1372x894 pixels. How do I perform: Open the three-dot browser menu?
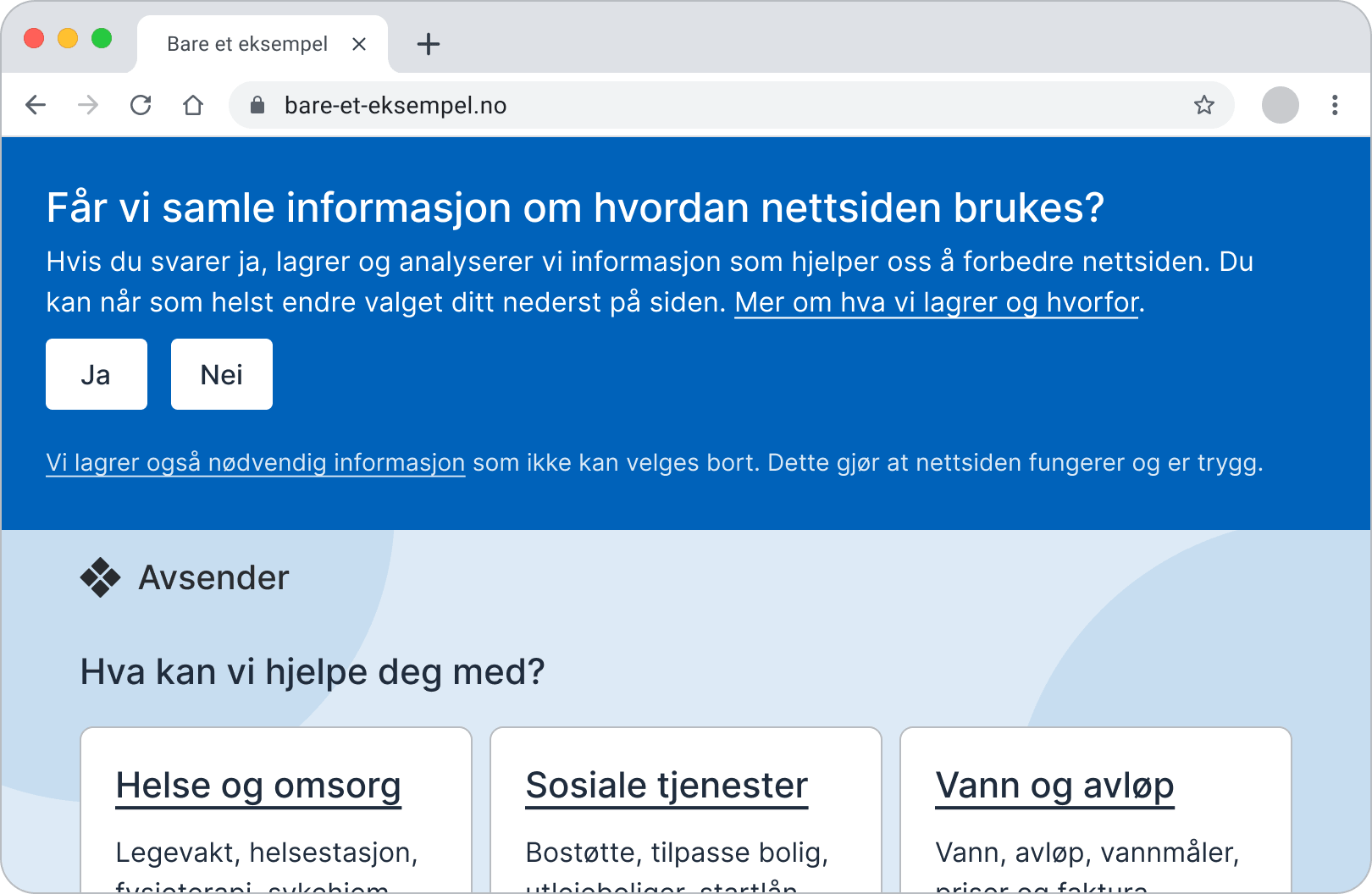tap(1335, 105)
